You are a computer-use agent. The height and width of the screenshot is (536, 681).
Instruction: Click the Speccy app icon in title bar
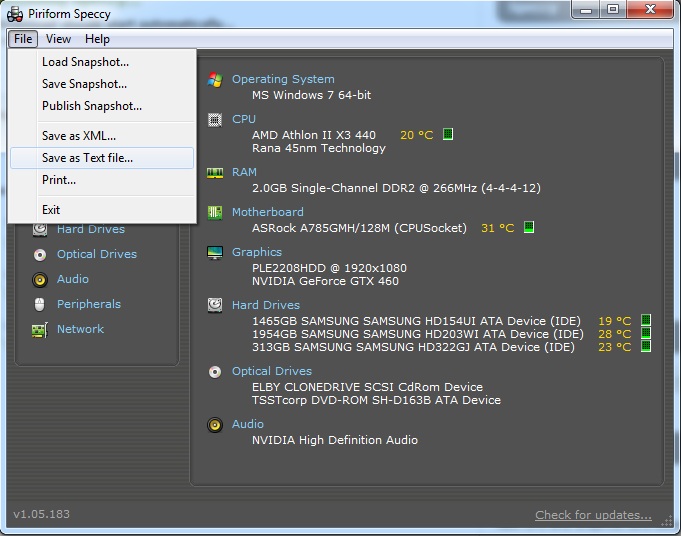coord(15,14)
